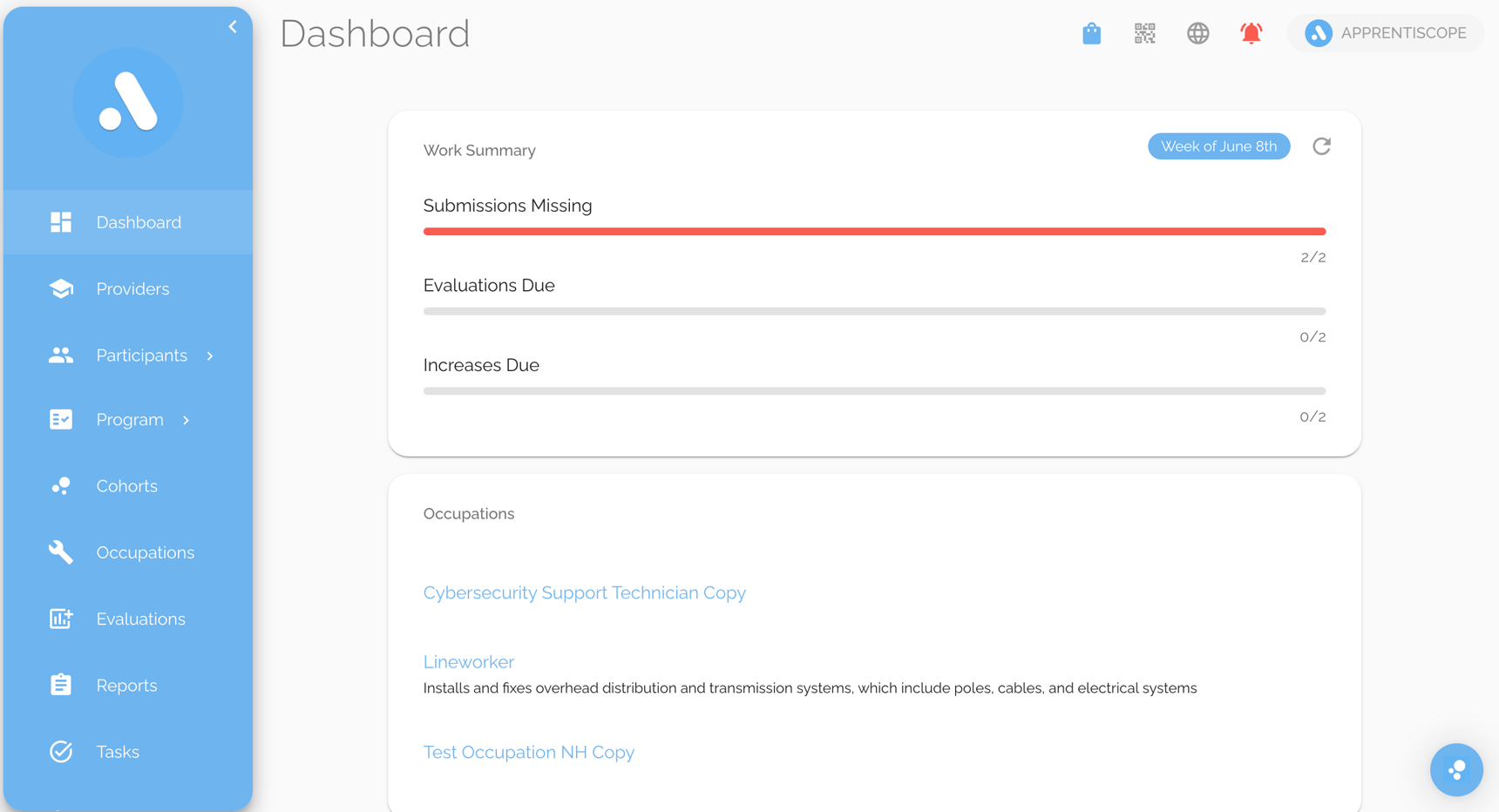Expand the Program submenu
The image size is (1499, 812).
185,419
